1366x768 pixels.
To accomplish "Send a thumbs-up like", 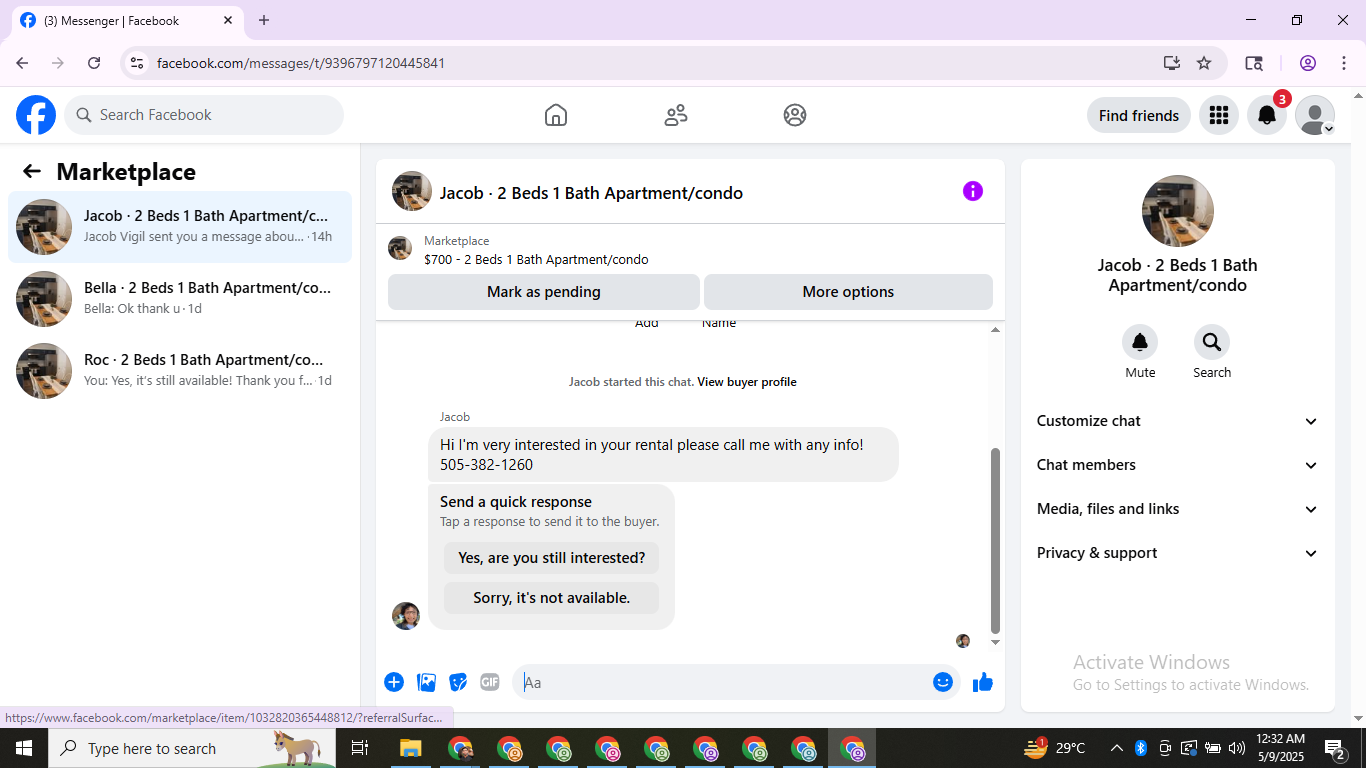I will (983, 682).
